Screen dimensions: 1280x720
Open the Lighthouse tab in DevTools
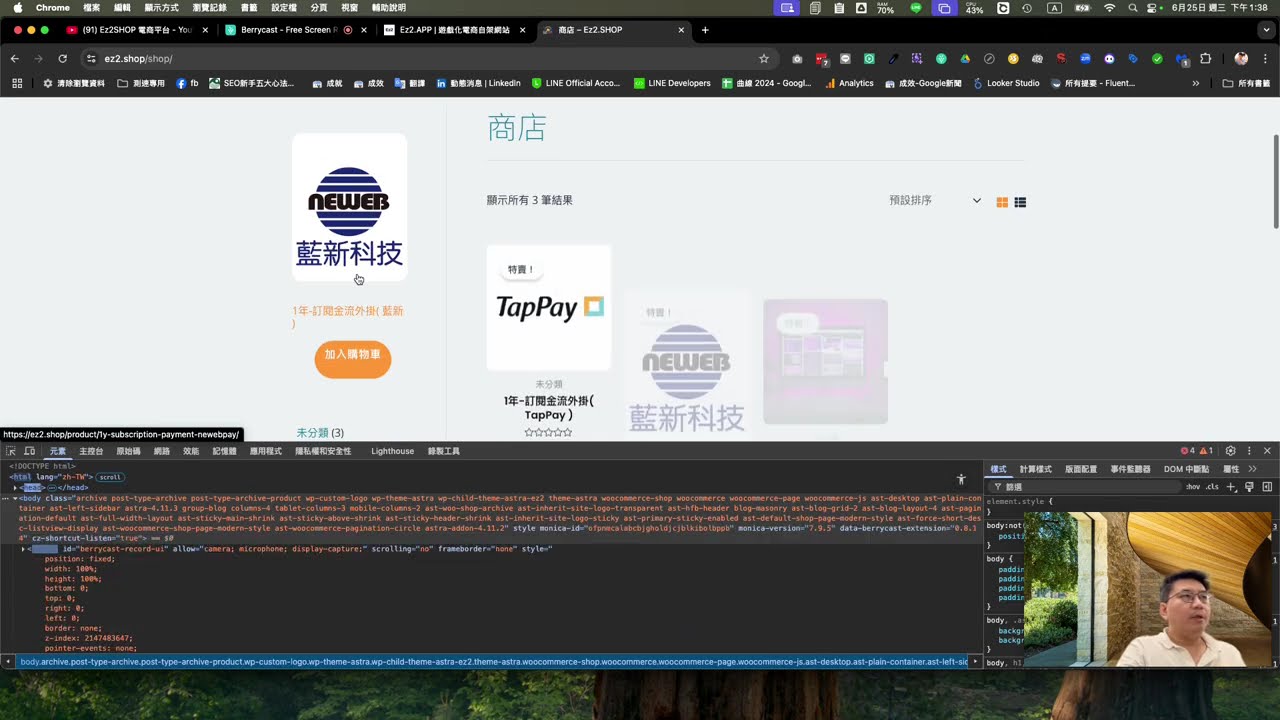pyautogui.click(x=392, y=451)
